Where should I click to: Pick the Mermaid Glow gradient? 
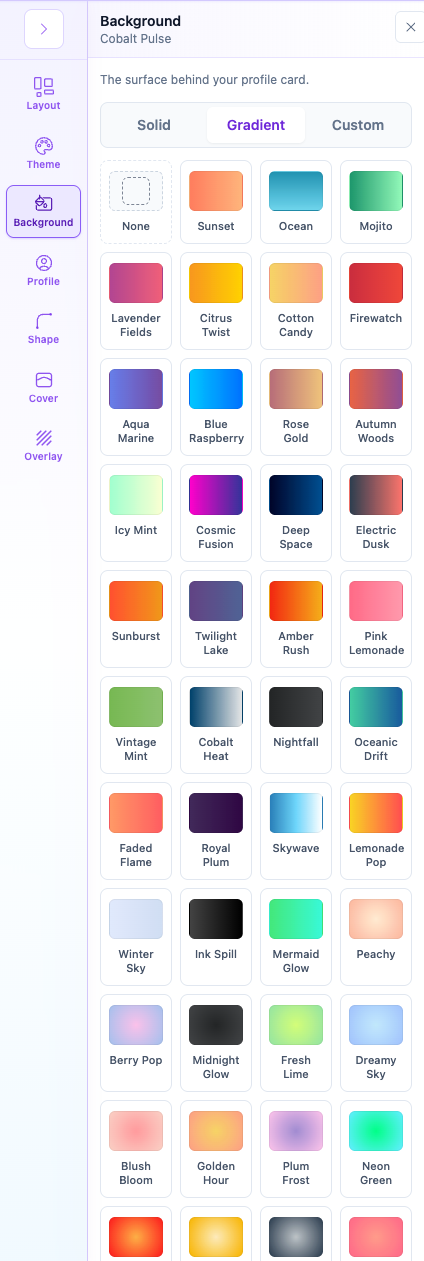pos(296,937)
